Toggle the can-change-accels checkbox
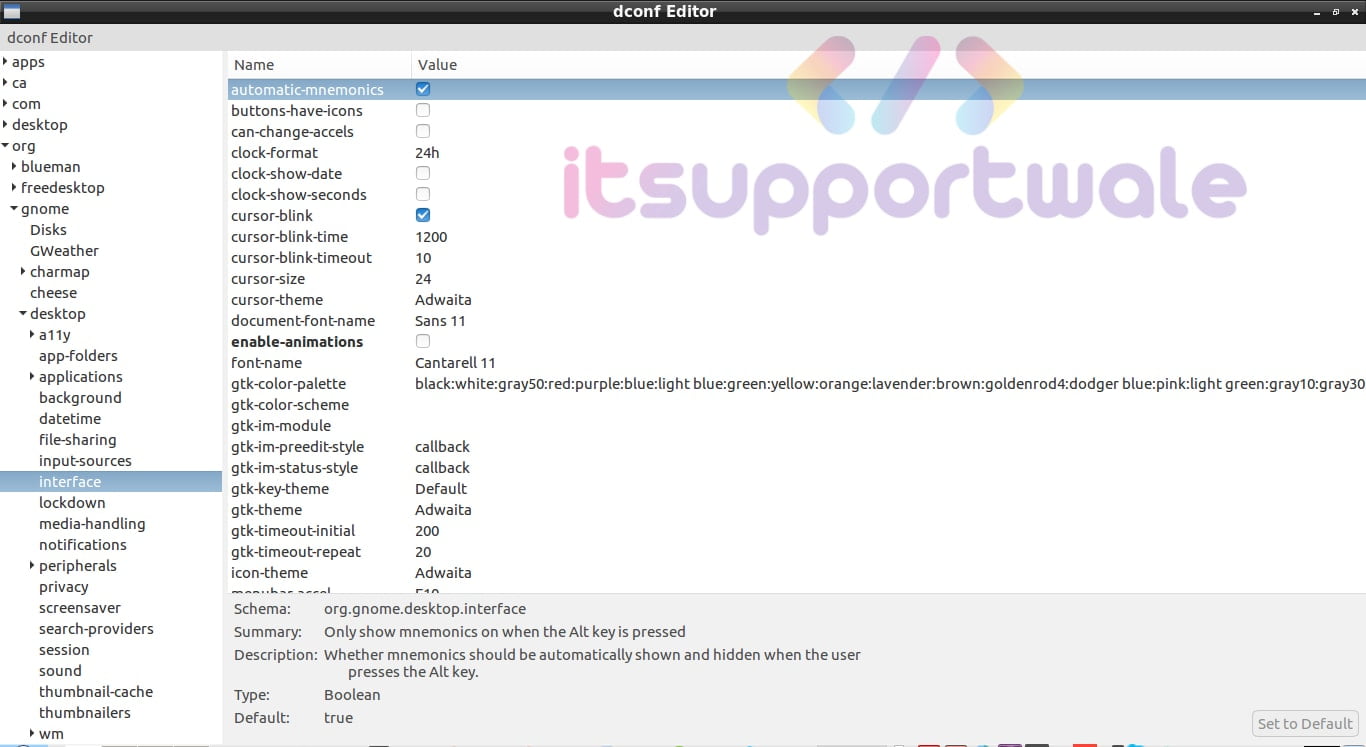 tap(422, 131)
